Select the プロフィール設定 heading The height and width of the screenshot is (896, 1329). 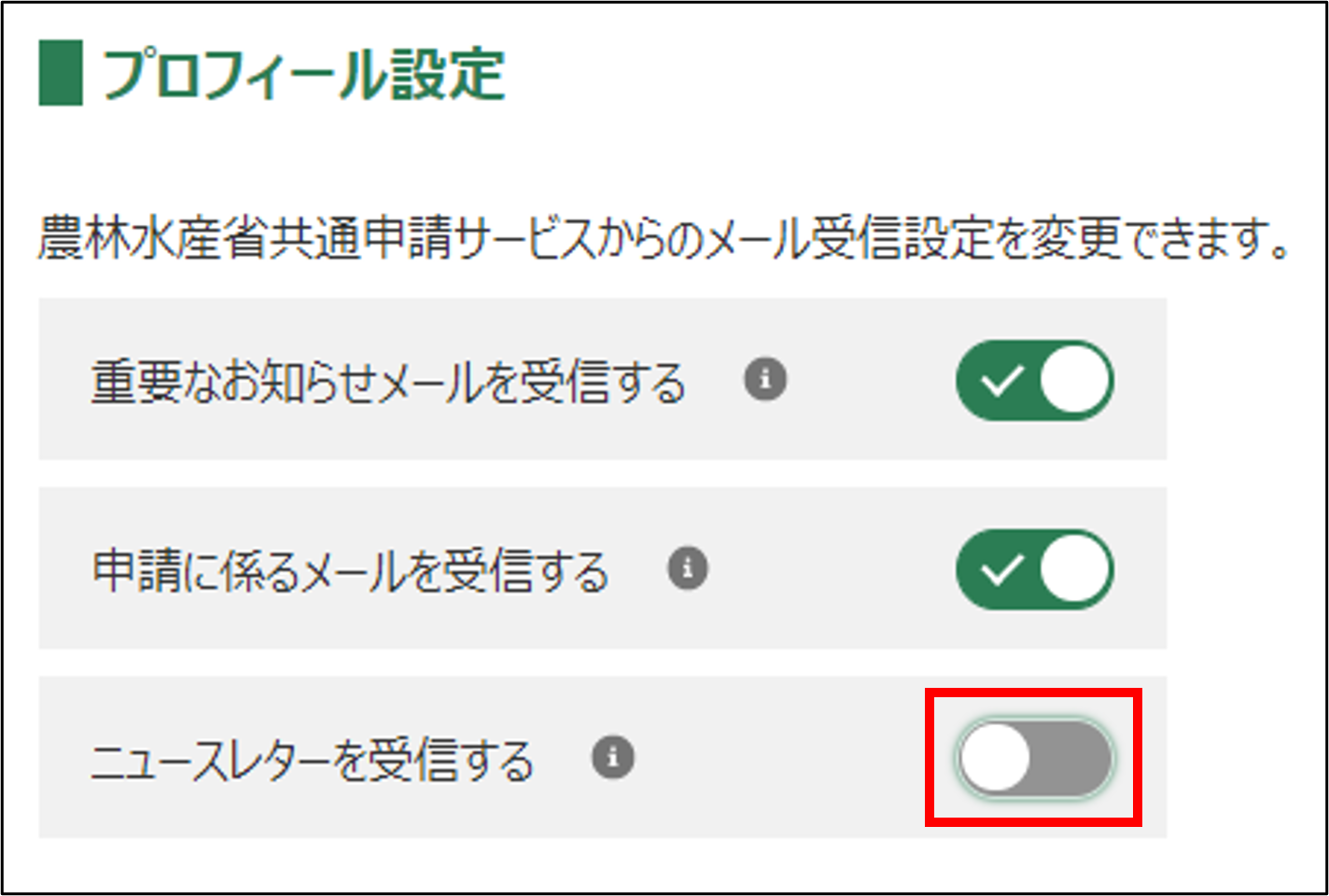coord(303,74)
